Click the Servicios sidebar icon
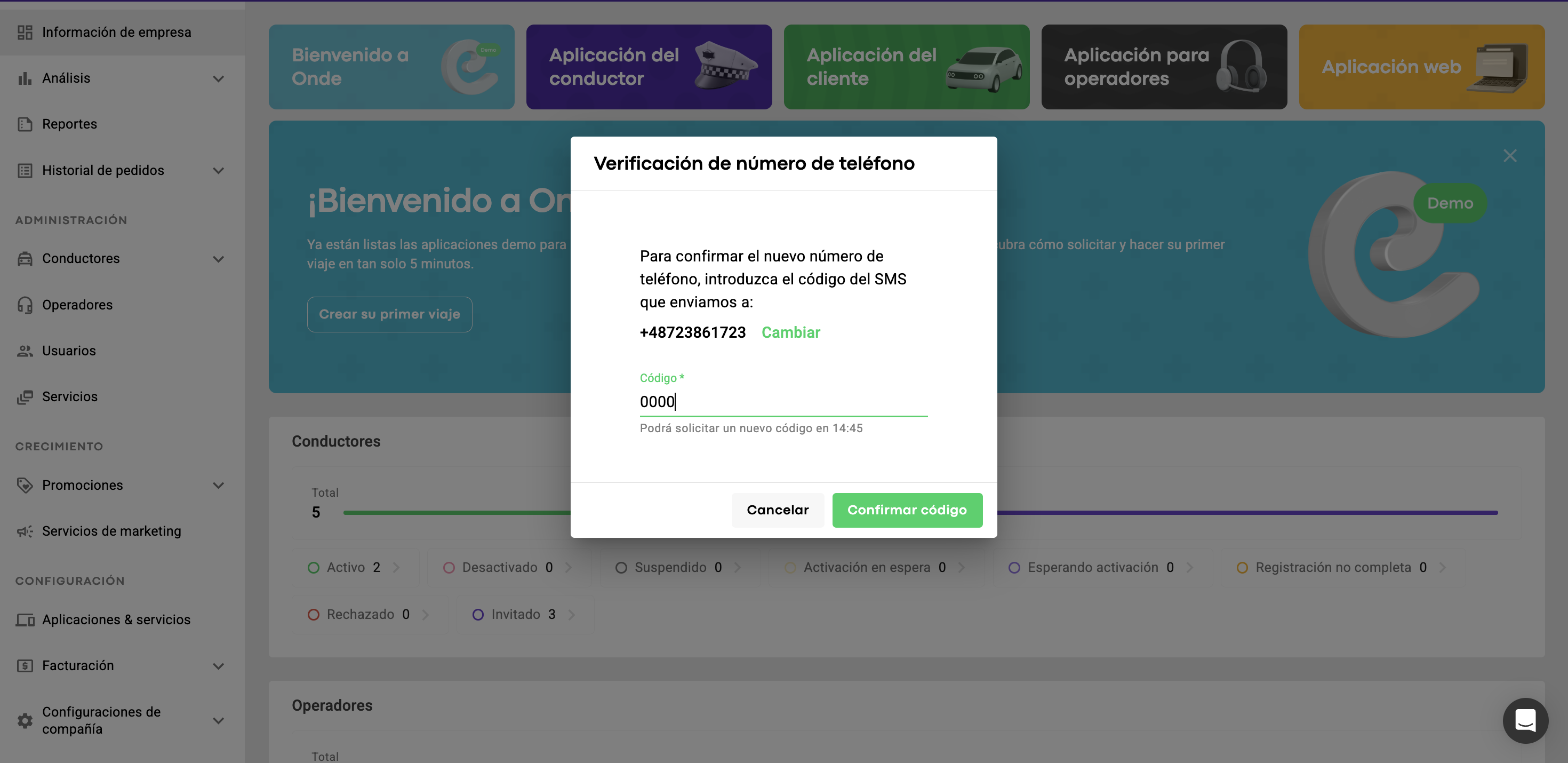This screenshot has width=1568, height=763. coord(25,397)
